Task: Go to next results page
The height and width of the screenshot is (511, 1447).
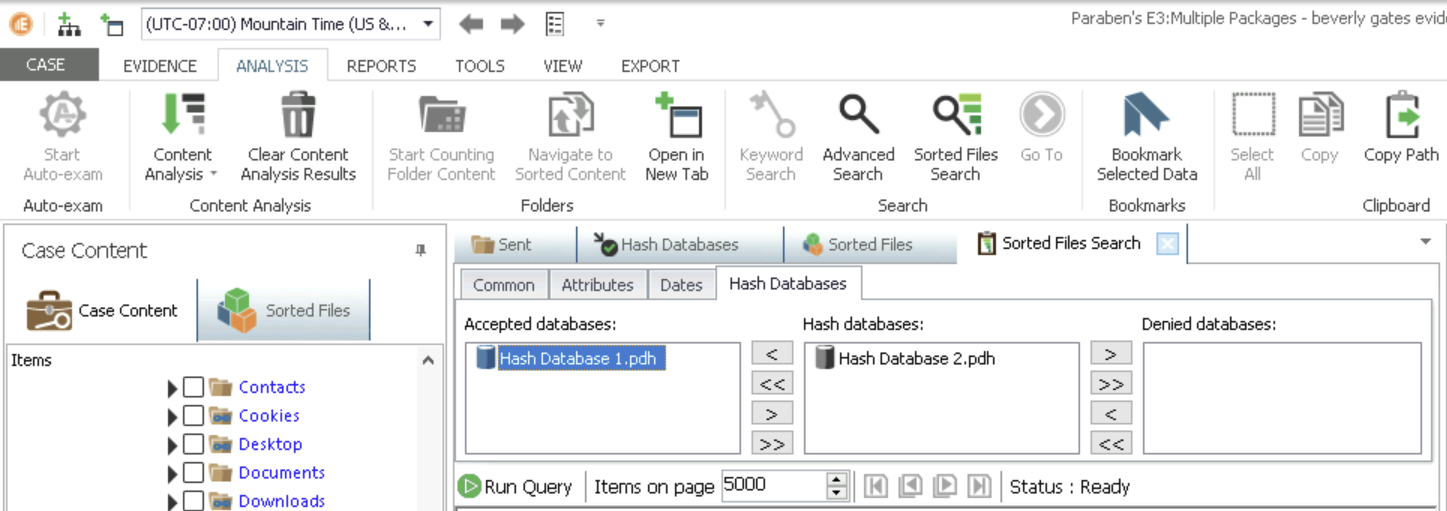Action: click(x=945, y=486)
